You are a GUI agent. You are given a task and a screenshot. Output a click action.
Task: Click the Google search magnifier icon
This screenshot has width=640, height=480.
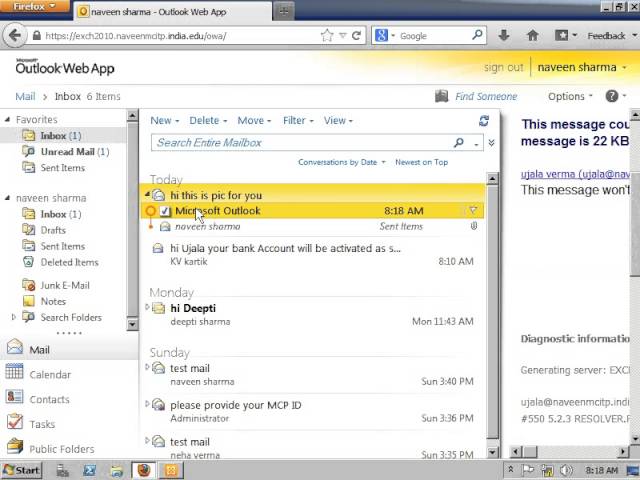coord(477,35)
